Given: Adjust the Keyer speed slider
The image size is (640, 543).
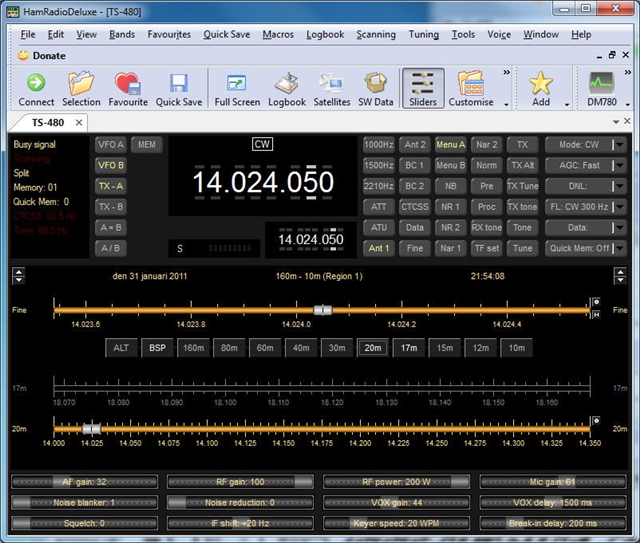Looking at the screenshot, I should pos(396,523).
